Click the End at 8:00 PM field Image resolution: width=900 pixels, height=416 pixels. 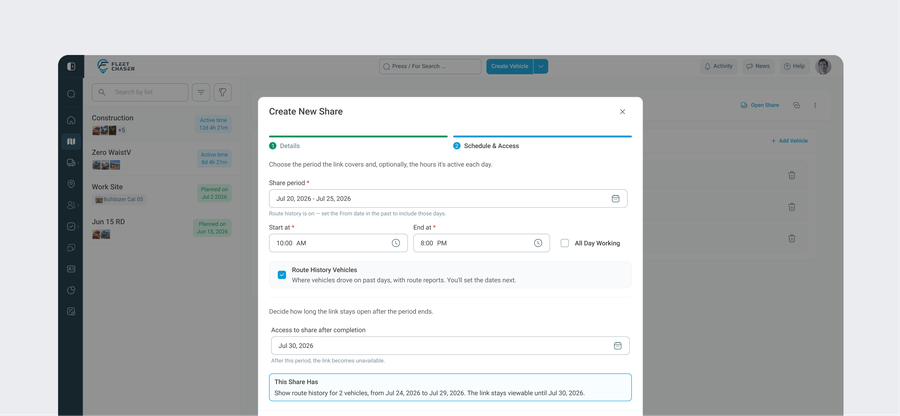[481, 243]
